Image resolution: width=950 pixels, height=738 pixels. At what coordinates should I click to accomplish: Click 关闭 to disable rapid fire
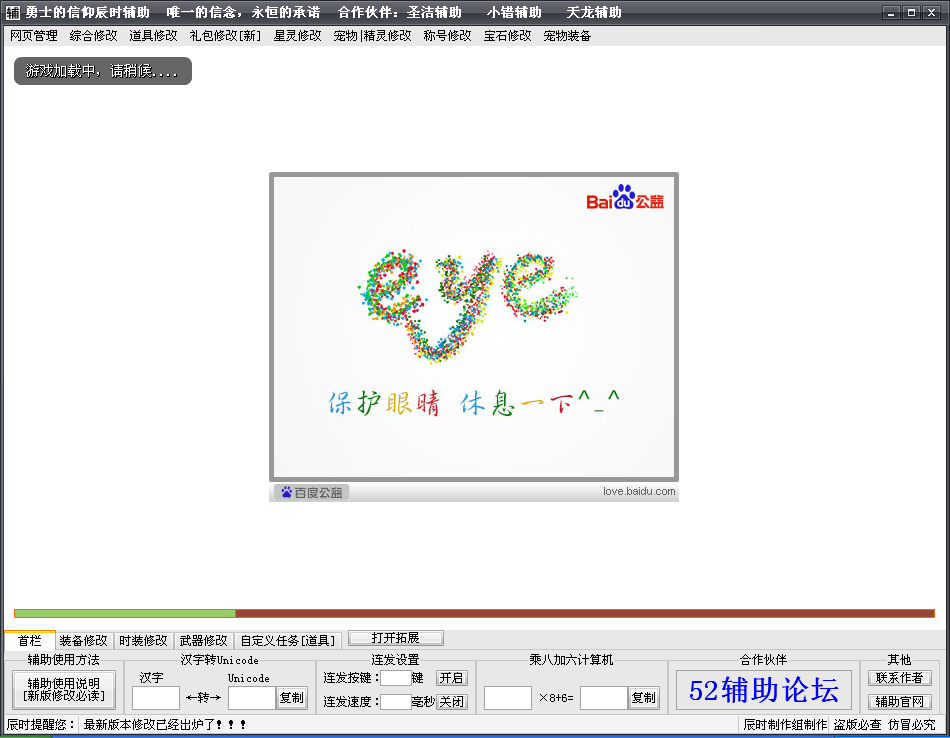[451, 702]
